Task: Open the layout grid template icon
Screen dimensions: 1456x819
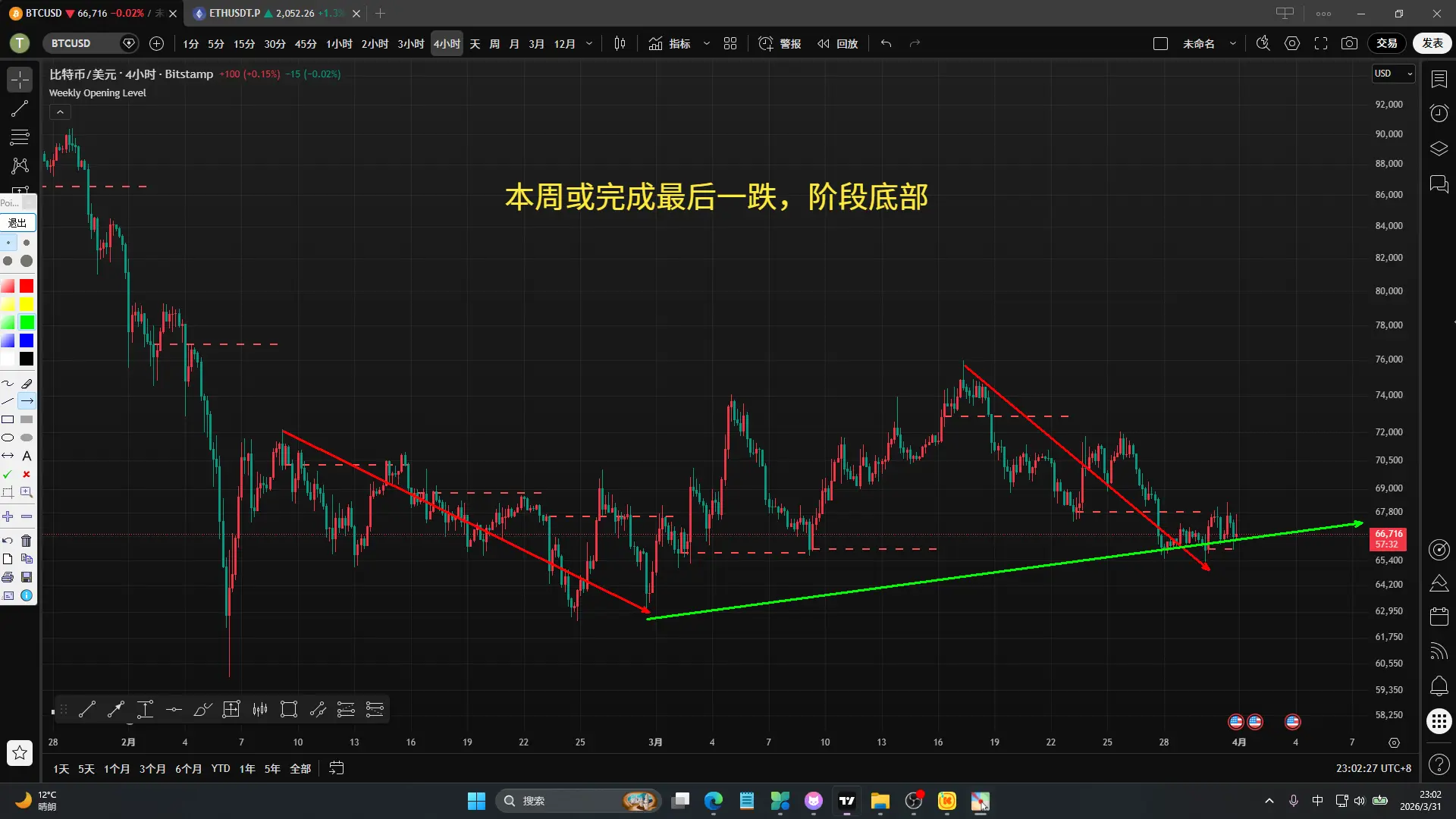Action: click(730, 44)
